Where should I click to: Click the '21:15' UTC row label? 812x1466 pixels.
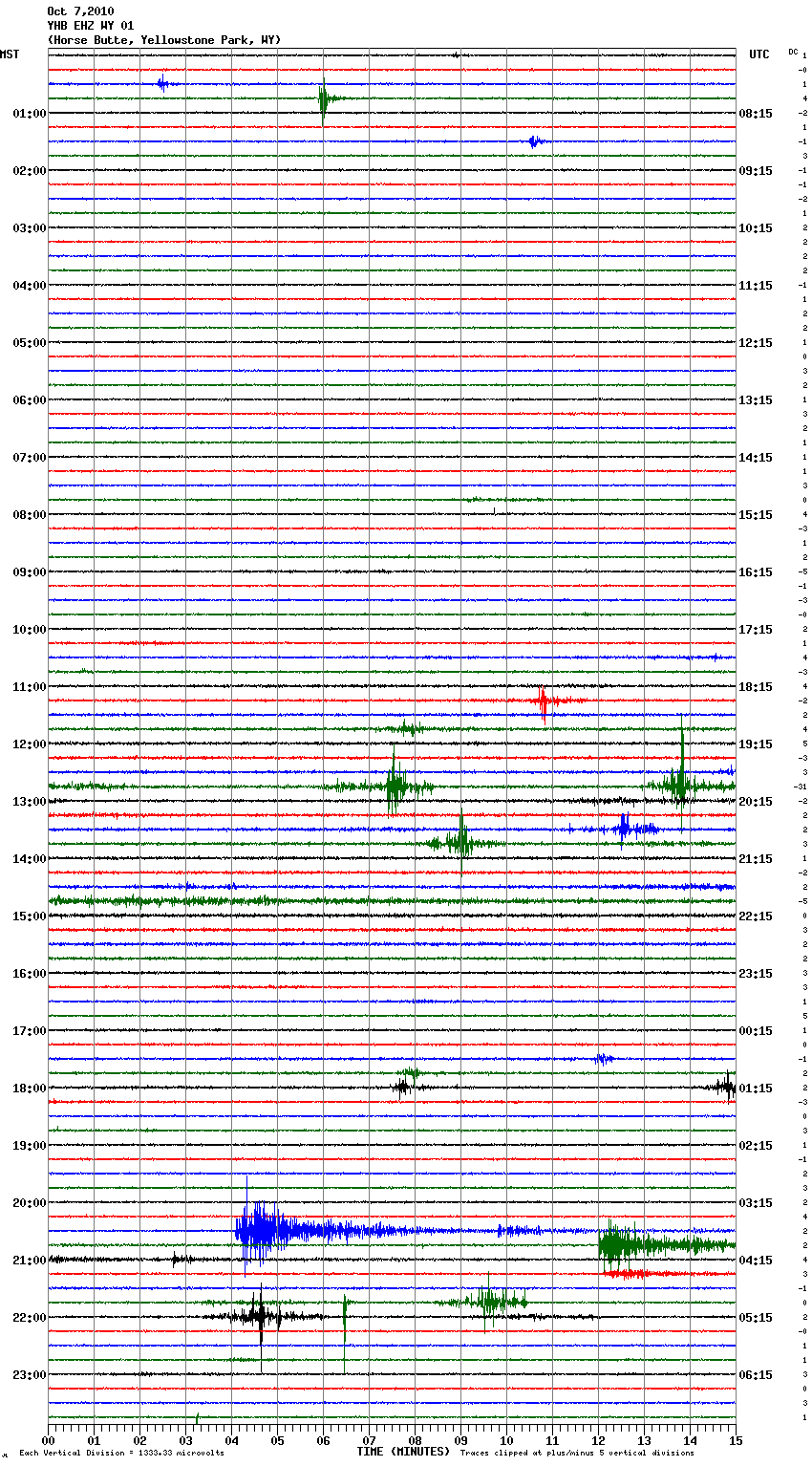coord(756,859)
